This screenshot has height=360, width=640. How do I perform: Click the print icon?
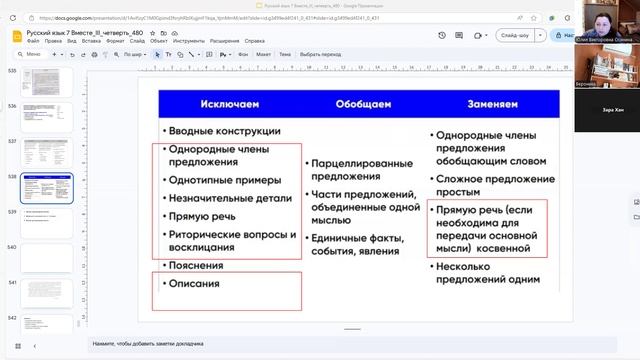(x=94, y=55)
